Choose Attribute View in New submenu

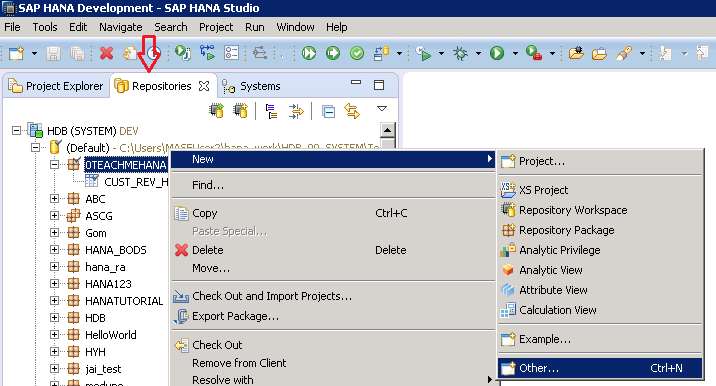[600, 290]
